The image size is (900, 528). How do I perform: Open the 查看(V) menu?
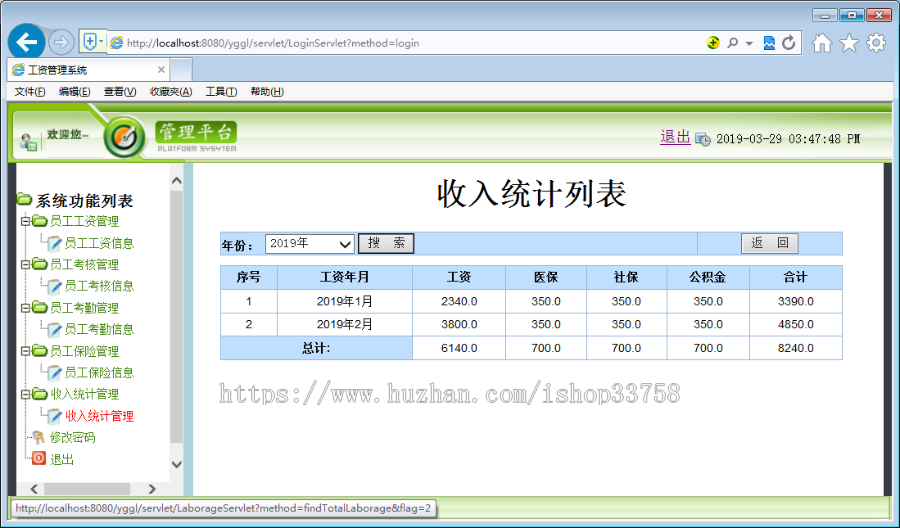click(x=119, y=92)
